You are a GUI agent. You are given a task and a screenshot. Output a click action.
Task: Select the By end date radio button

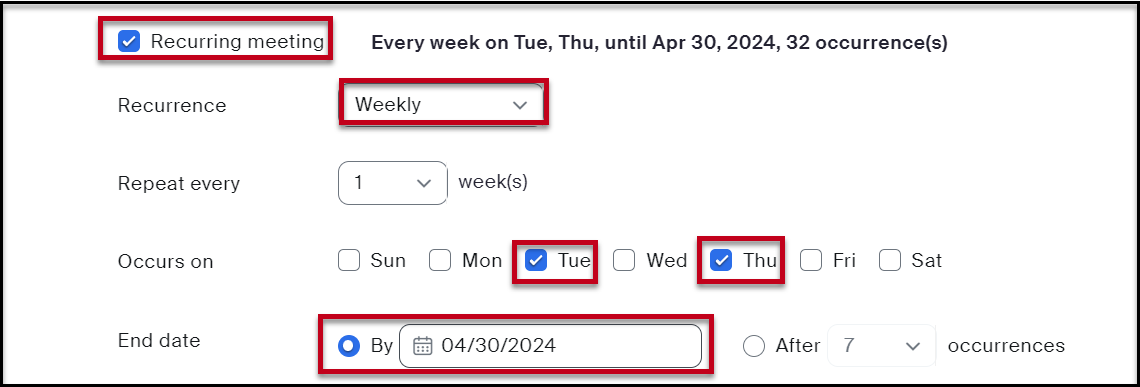(x=349, y=346)
